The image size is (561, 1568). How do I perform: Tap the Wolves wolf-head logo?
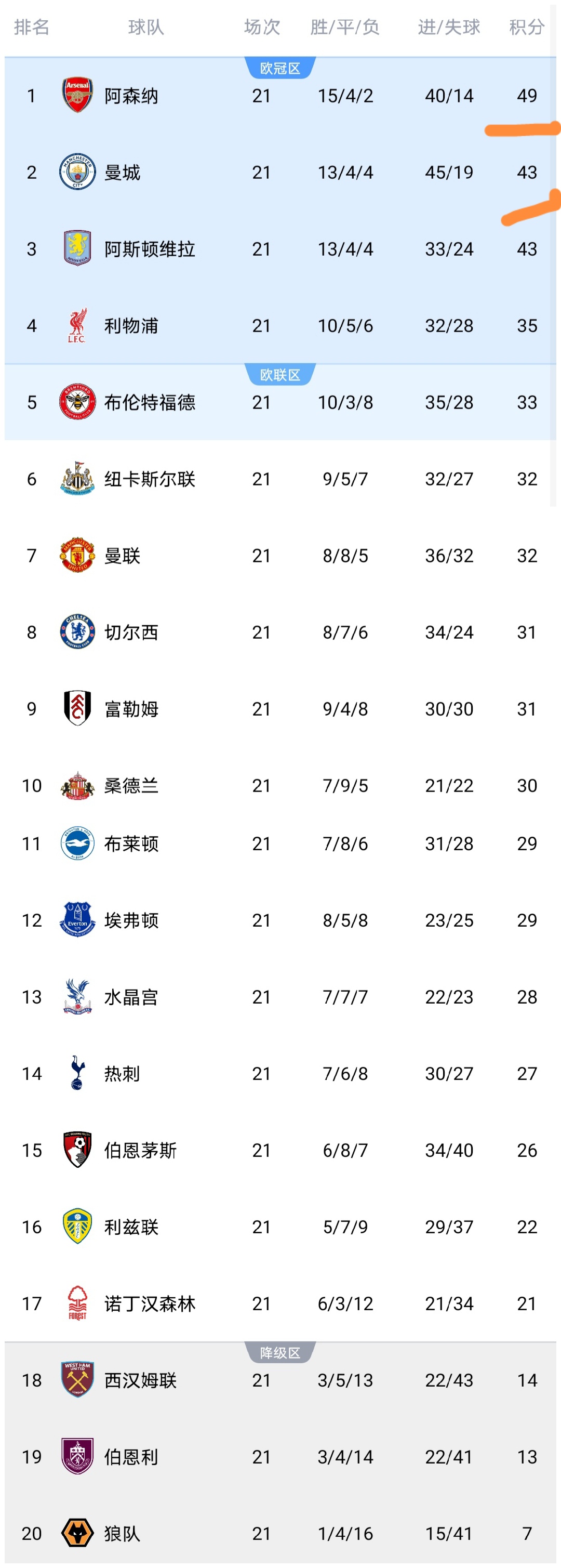click(77, 1533)
